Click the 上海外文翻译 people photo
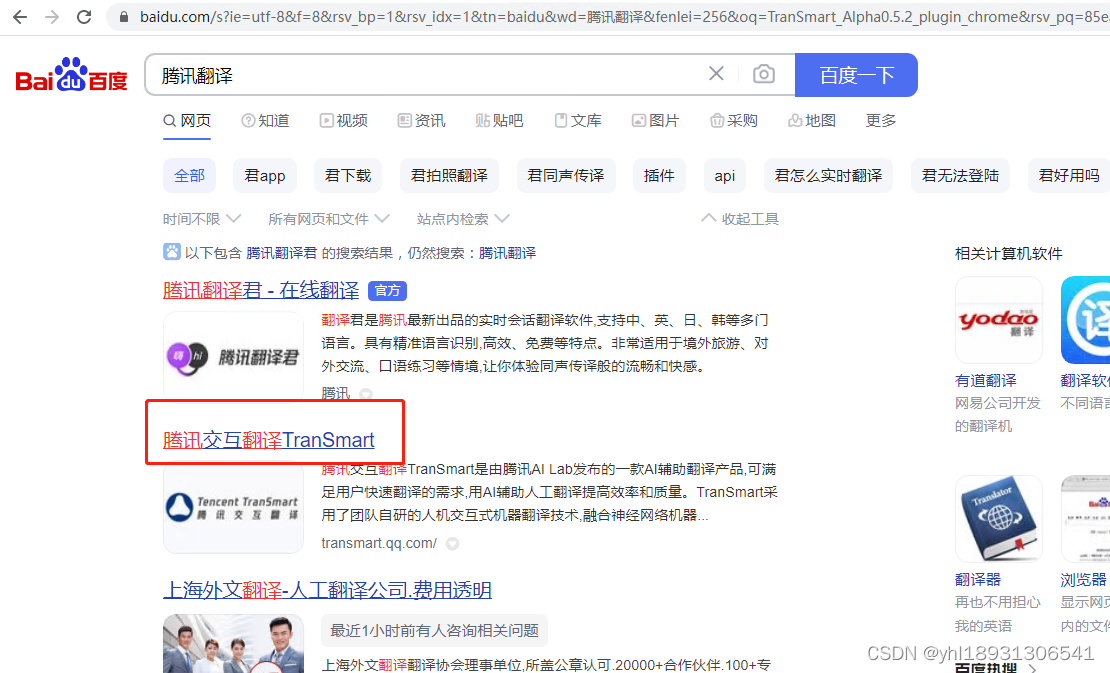This screenshot has height=673, width=1110. point(233,643)
